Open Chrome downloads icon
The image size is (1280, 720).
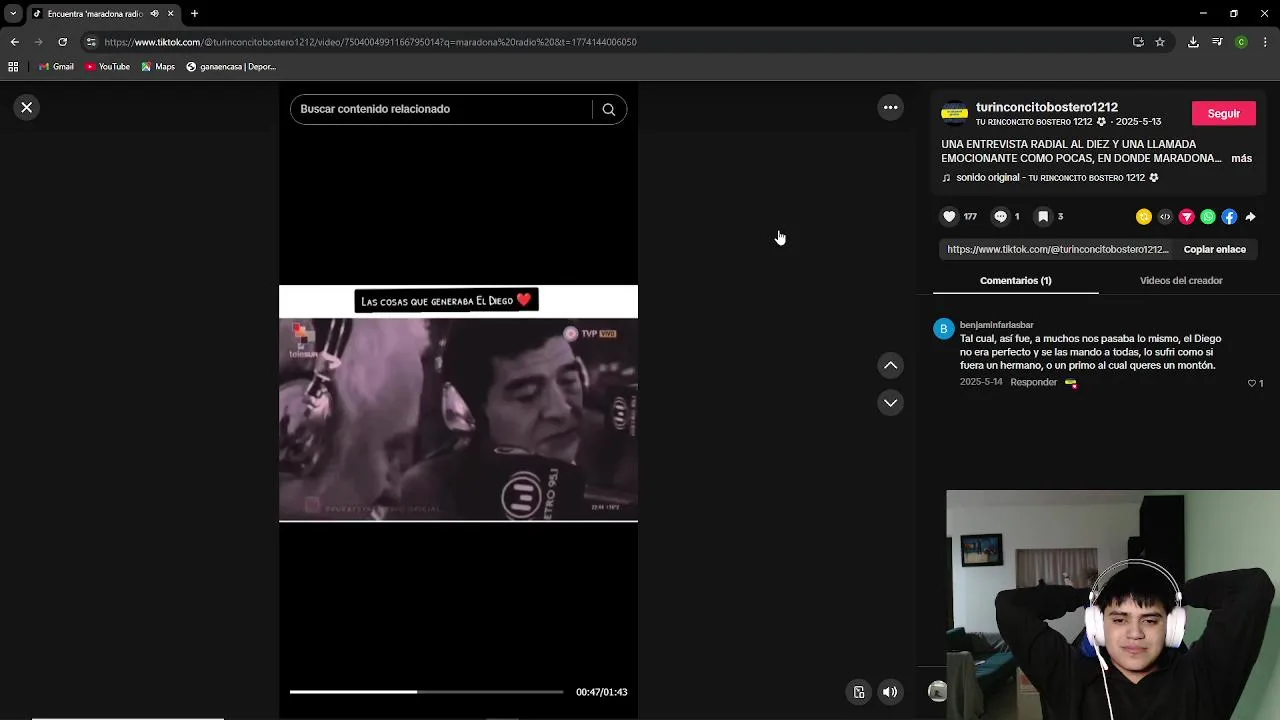1193,42
